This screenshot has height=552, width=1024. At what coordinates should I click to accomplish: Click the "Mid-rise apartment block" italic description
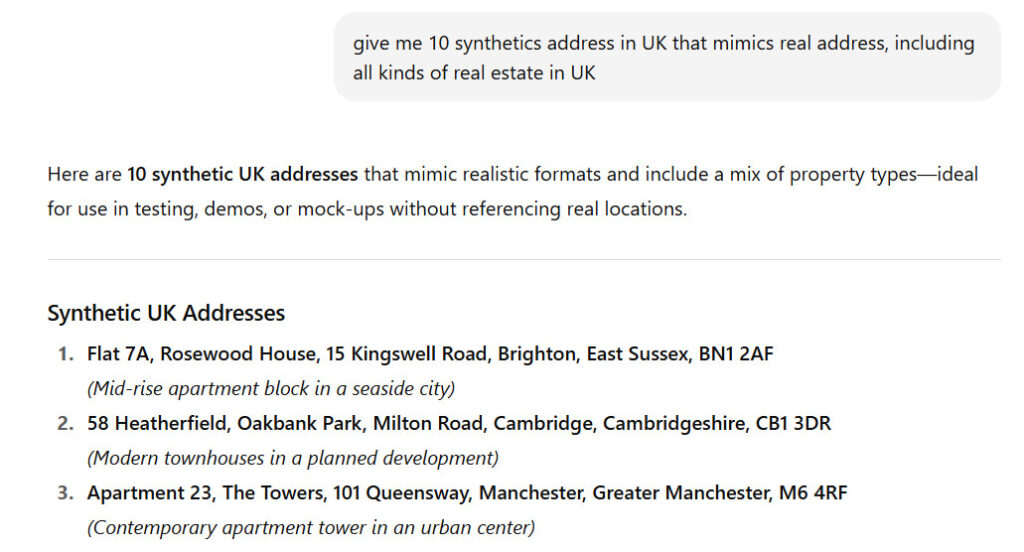(270, 388)
